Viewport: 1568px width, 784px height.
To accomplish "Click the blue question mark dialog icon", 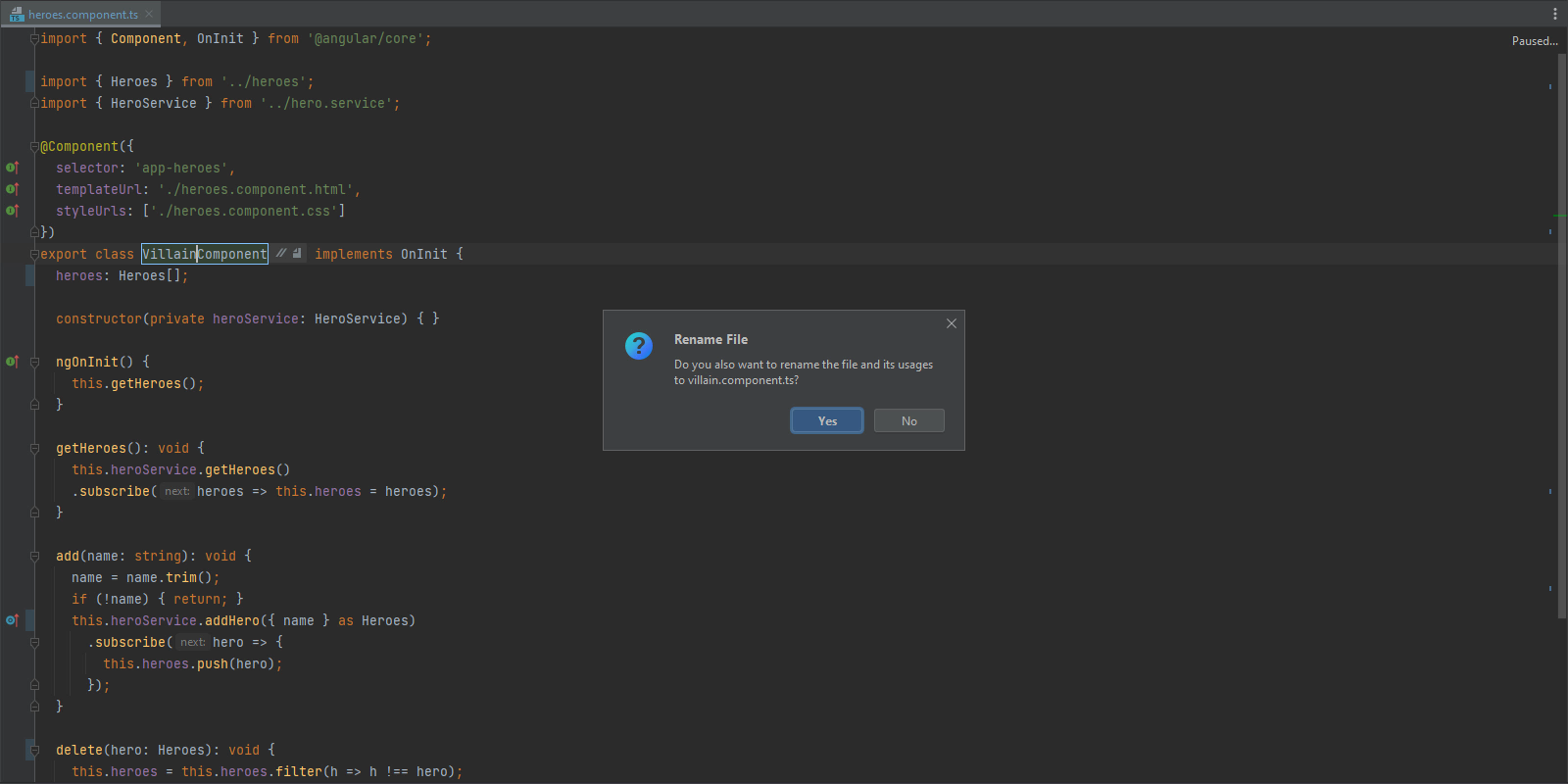I will 639,345.
